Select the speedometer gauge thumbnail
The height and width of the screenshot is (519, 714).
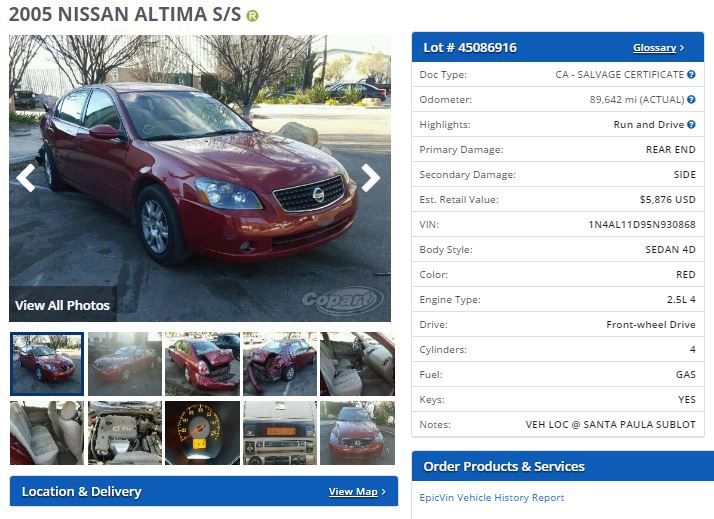click(x=202, y=433)
